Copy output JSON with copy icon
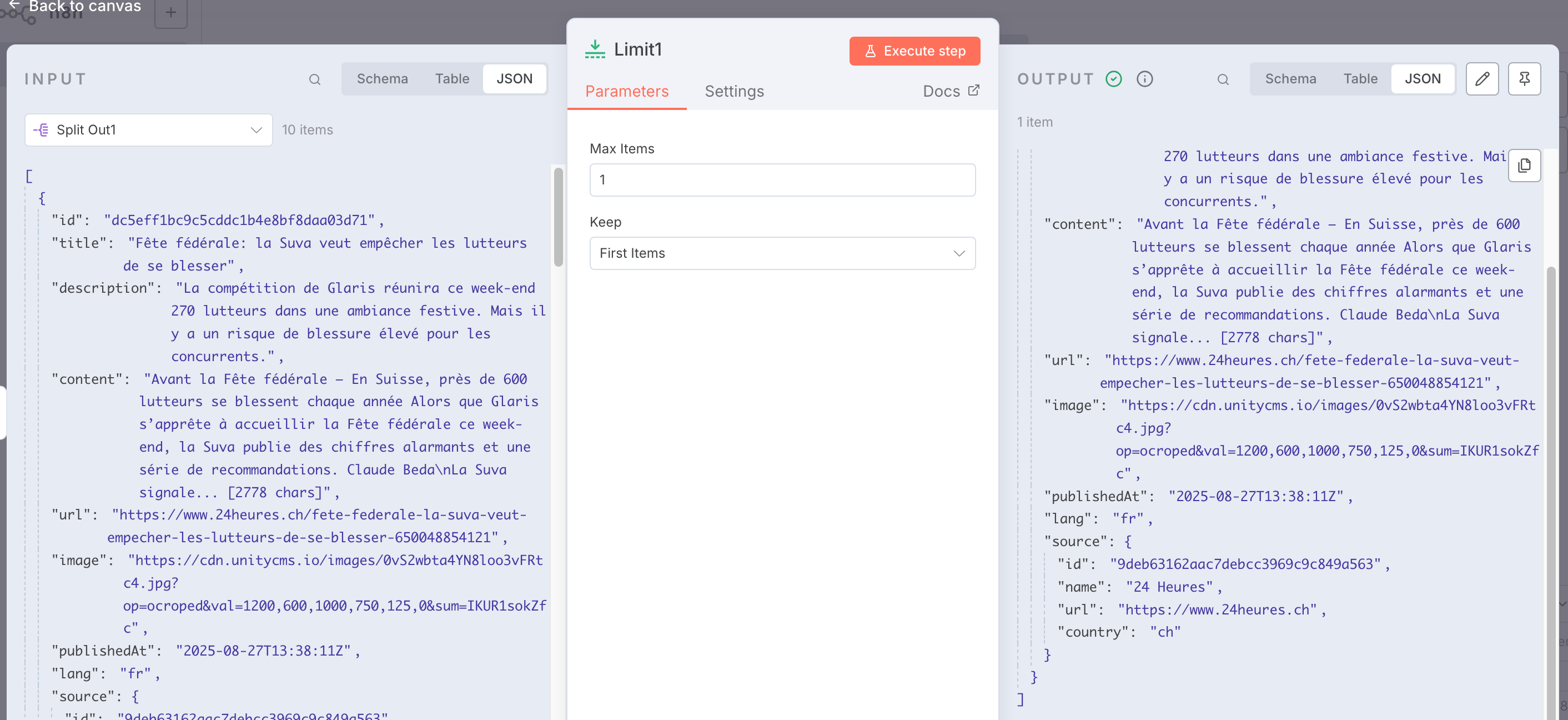The height and width of the screenshot is (720, 1568). (x=1524, y=166)
